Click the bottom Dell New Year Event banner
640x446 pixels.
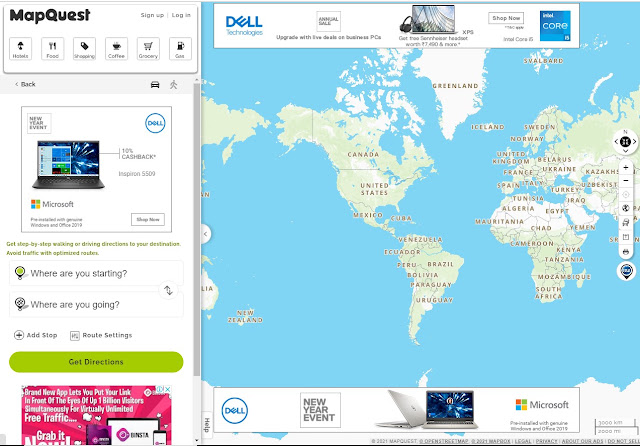click(396, 410)
